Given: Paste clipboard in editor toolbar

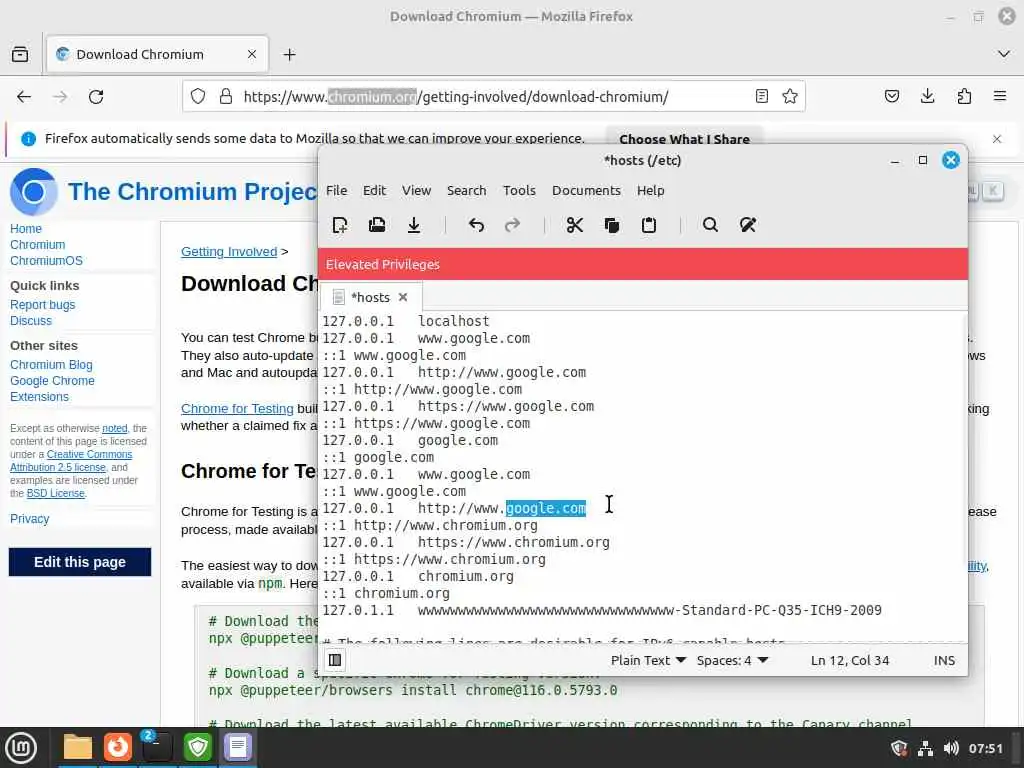Looking at the screenshot, I should click(648, 225).
